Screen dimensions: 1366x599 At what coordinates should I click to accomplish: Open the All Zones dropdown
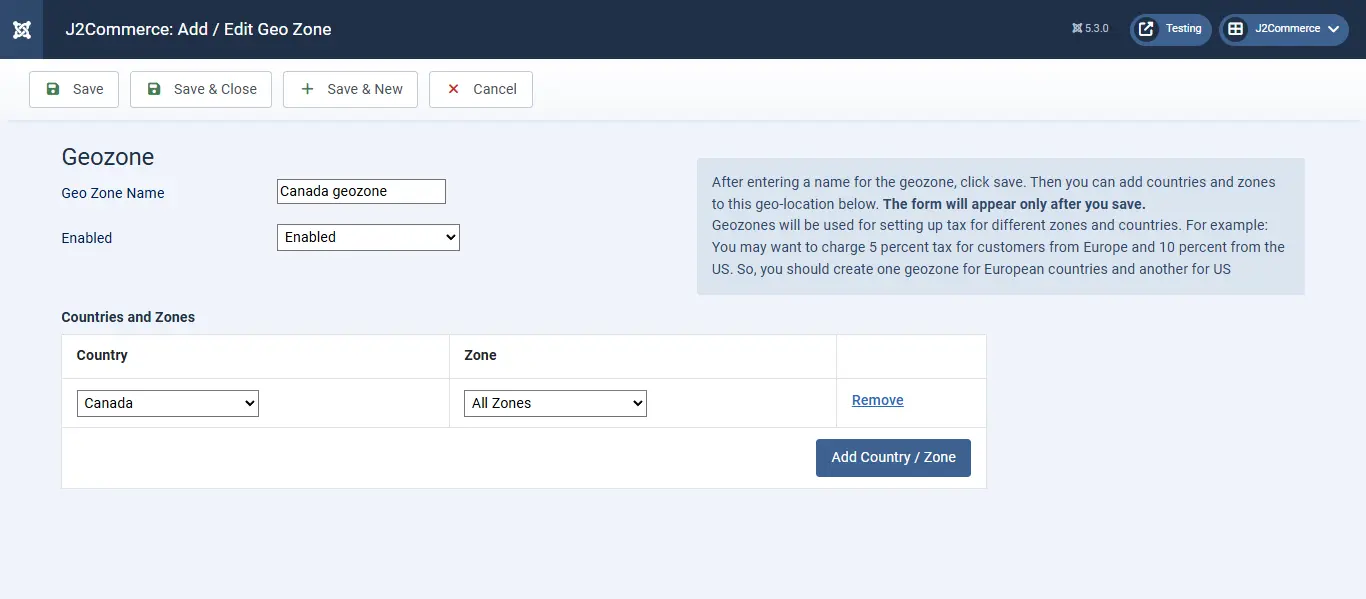coord(555,403)
